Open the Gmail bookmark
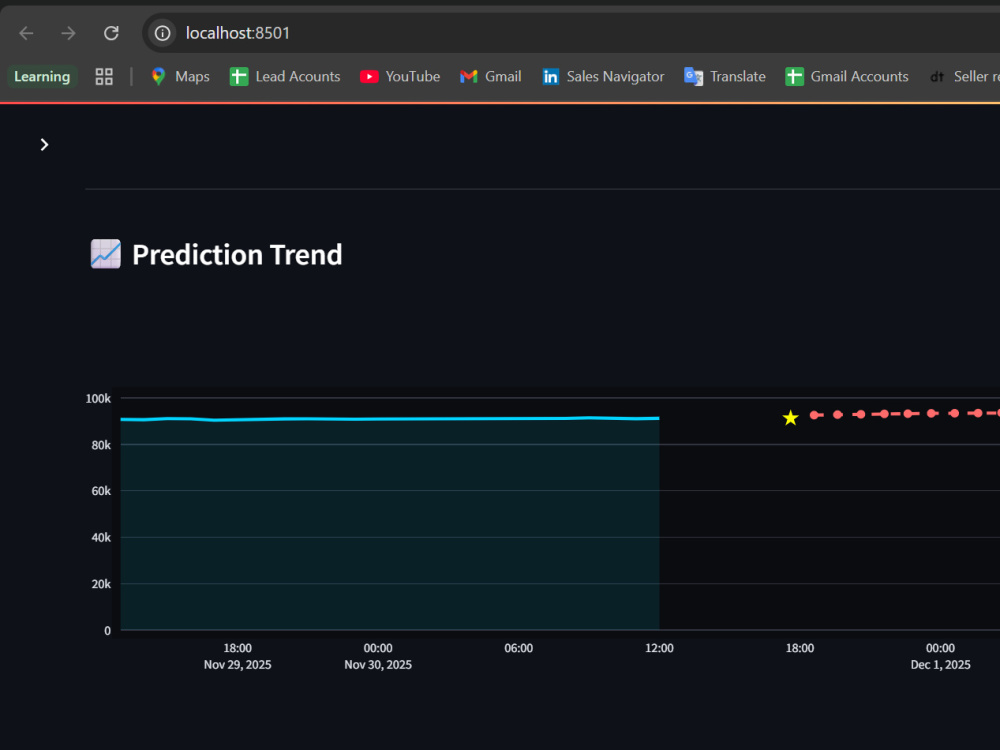The image size is (1000, 750). point(490,77)
